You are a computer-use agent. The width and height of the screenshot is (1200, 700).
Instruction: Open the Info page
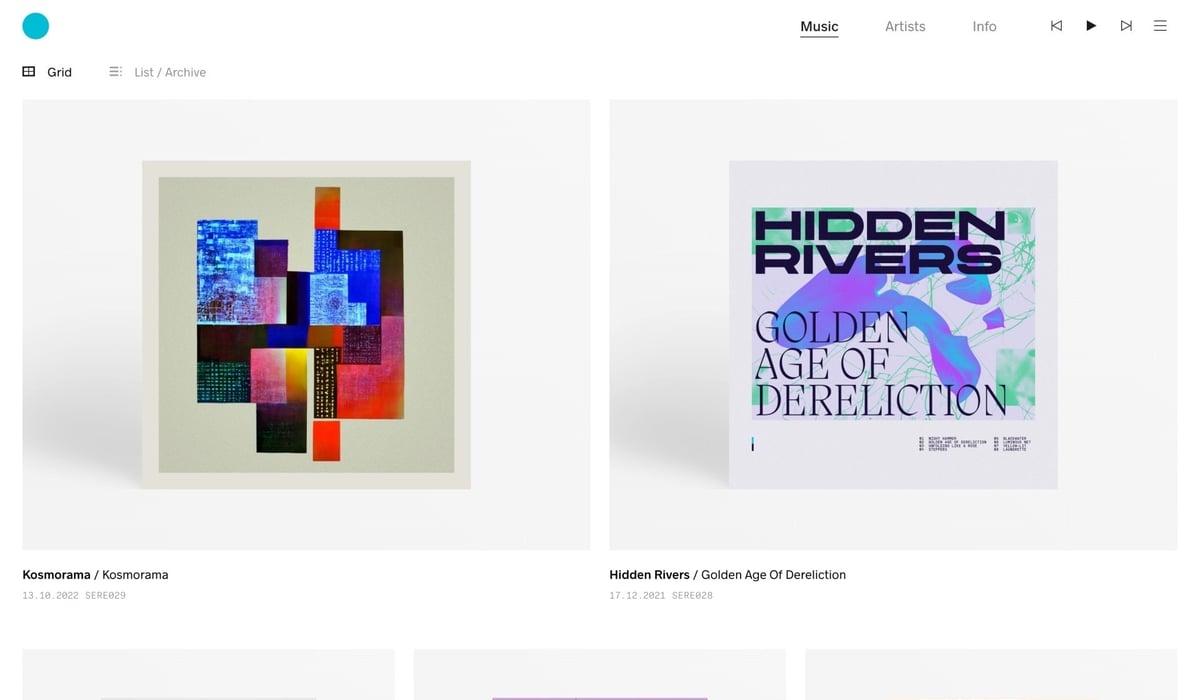click(x=984, y=27)
